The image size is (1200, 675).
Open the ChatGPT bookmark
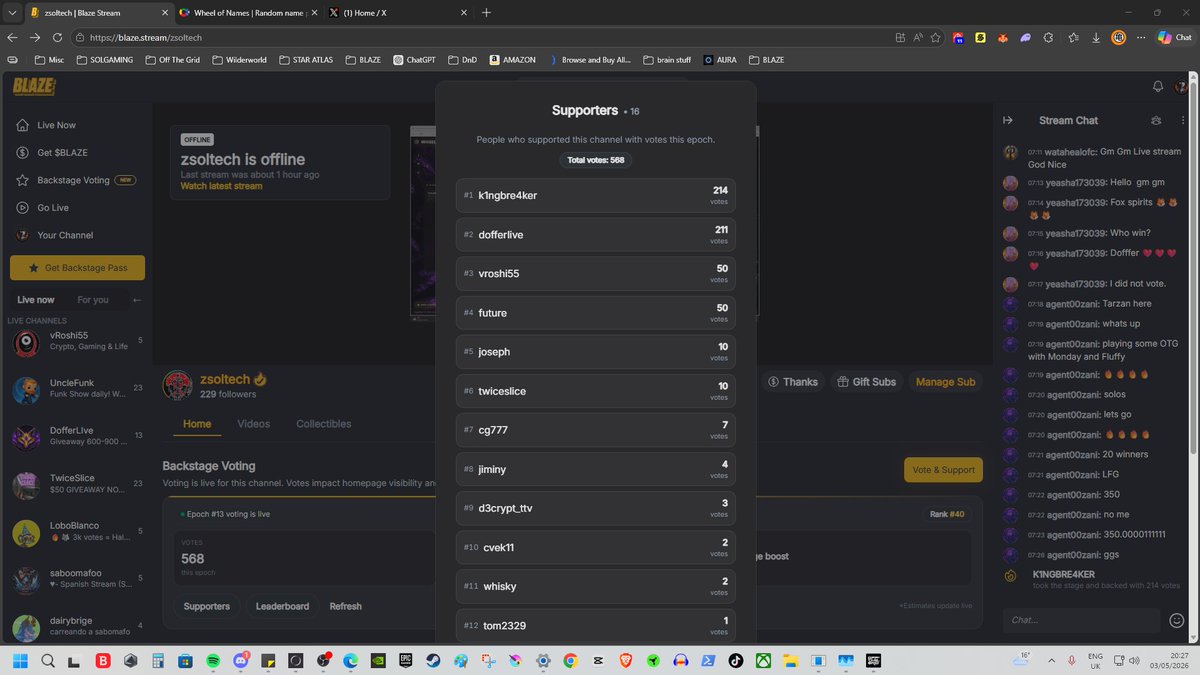(413, 60)
